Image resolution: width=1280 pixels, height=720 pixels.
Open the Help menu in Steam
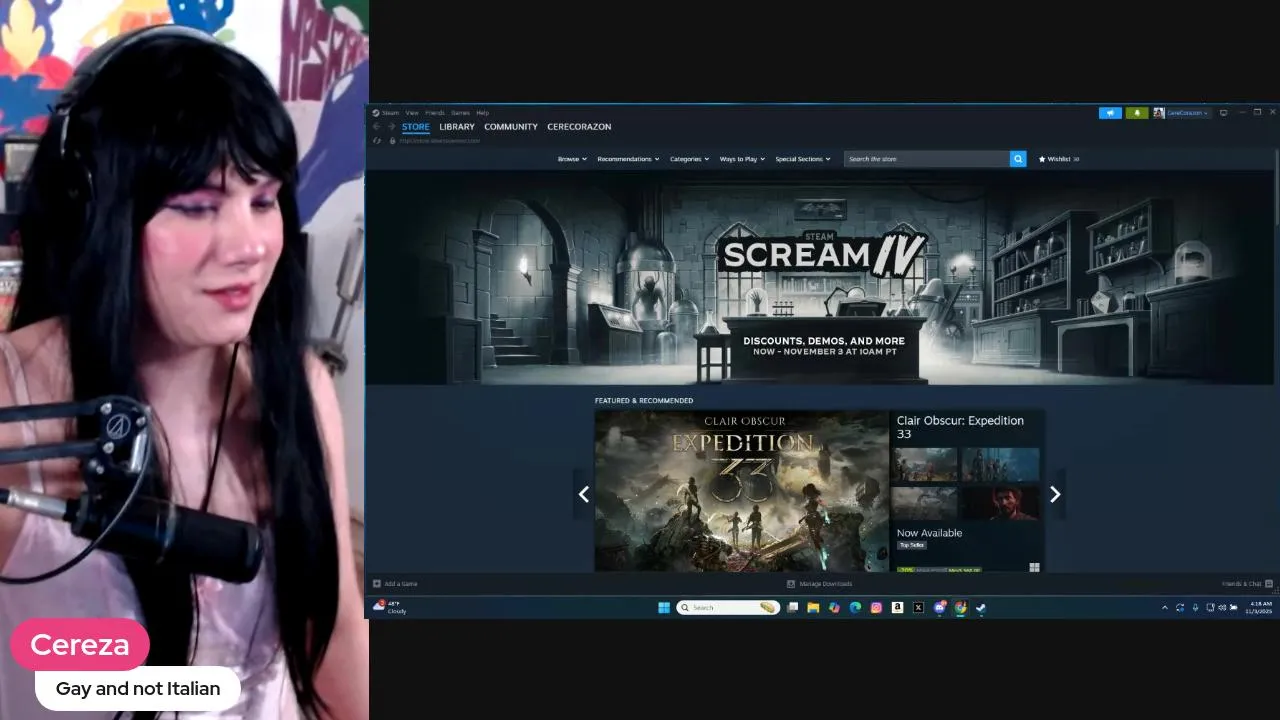482,113
